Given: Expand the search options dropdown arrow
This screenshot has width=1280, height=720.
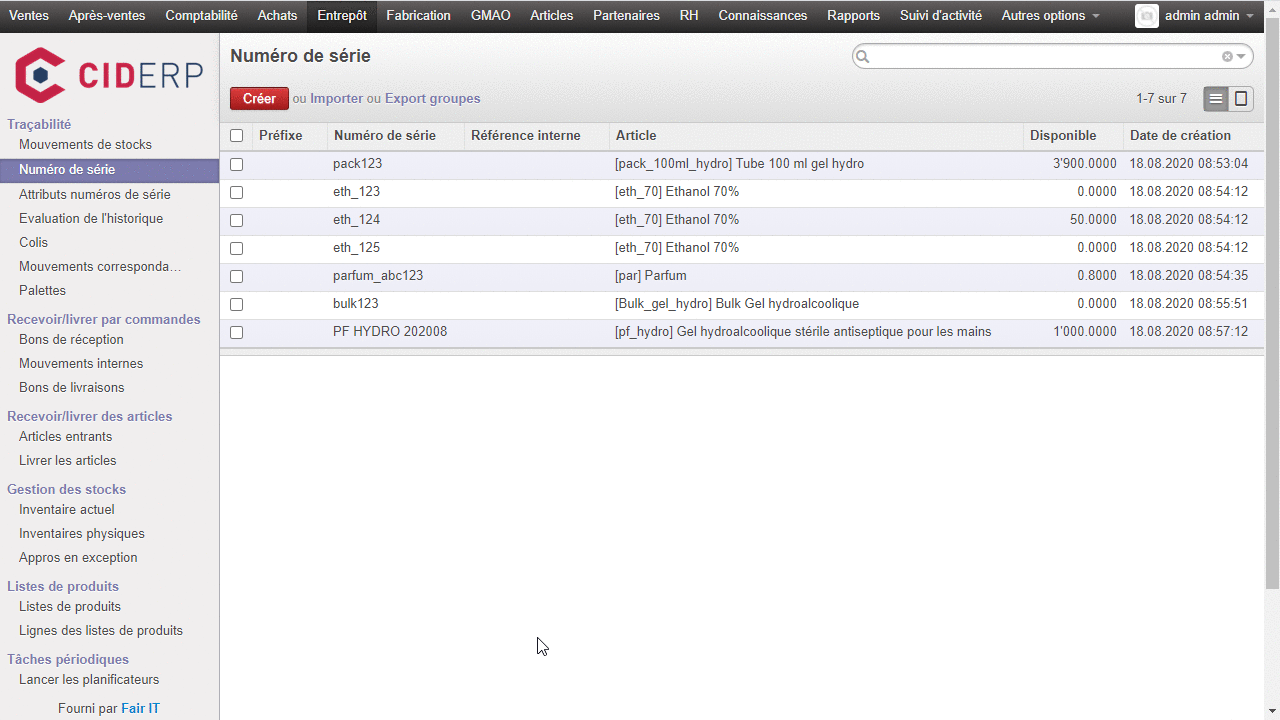Looking at the screenshot, I should (x=1241, y=57).
